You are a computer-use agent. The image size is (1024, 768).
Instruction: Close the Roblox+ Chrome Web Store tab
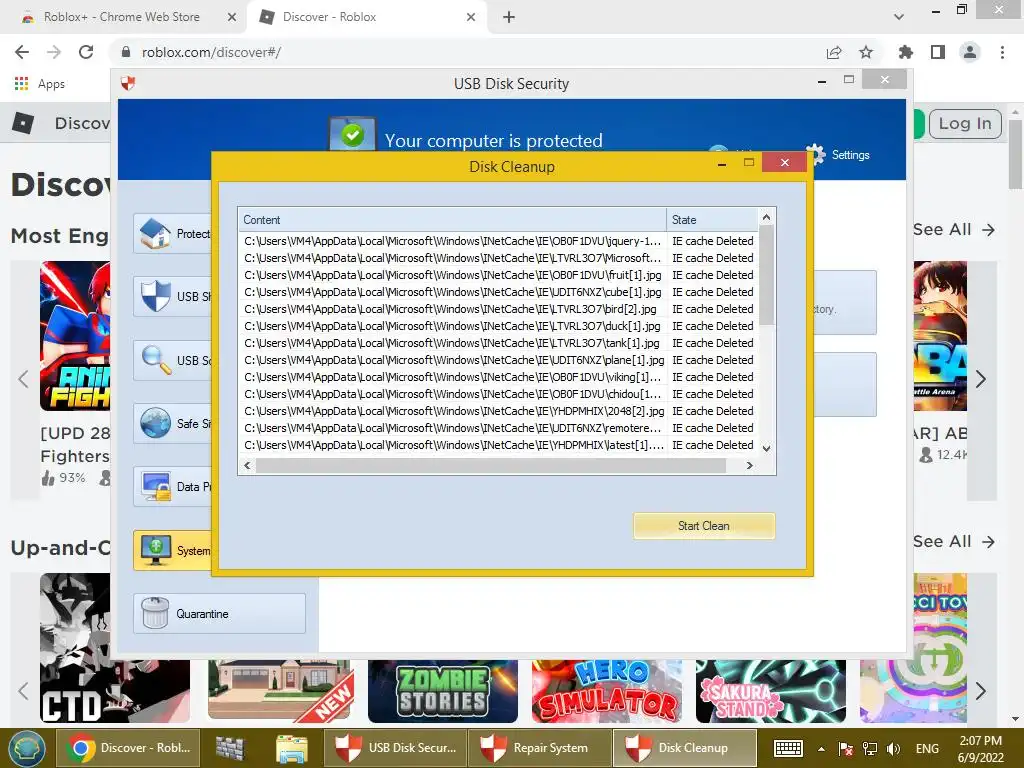click(x=231, y=18)
